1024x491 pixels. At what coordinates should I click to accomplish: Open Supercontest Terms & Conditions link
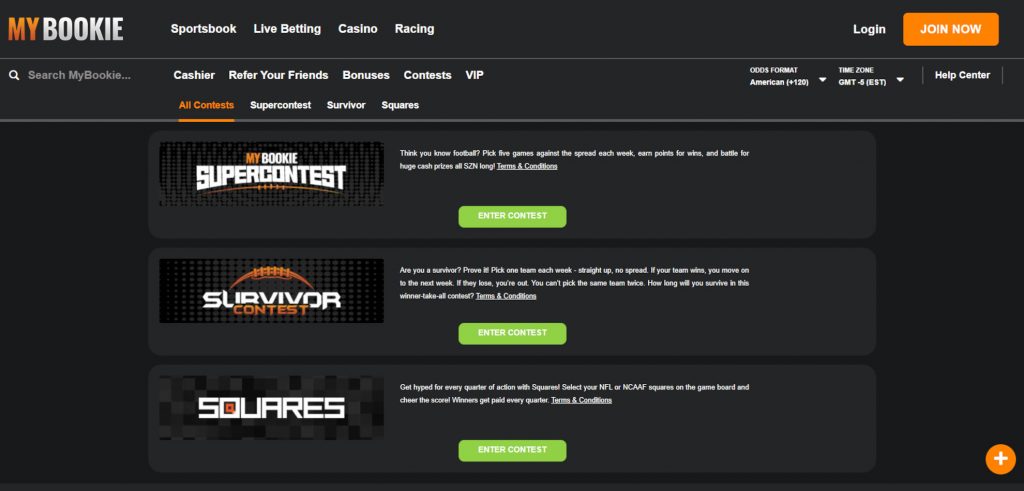click(527, 166)
